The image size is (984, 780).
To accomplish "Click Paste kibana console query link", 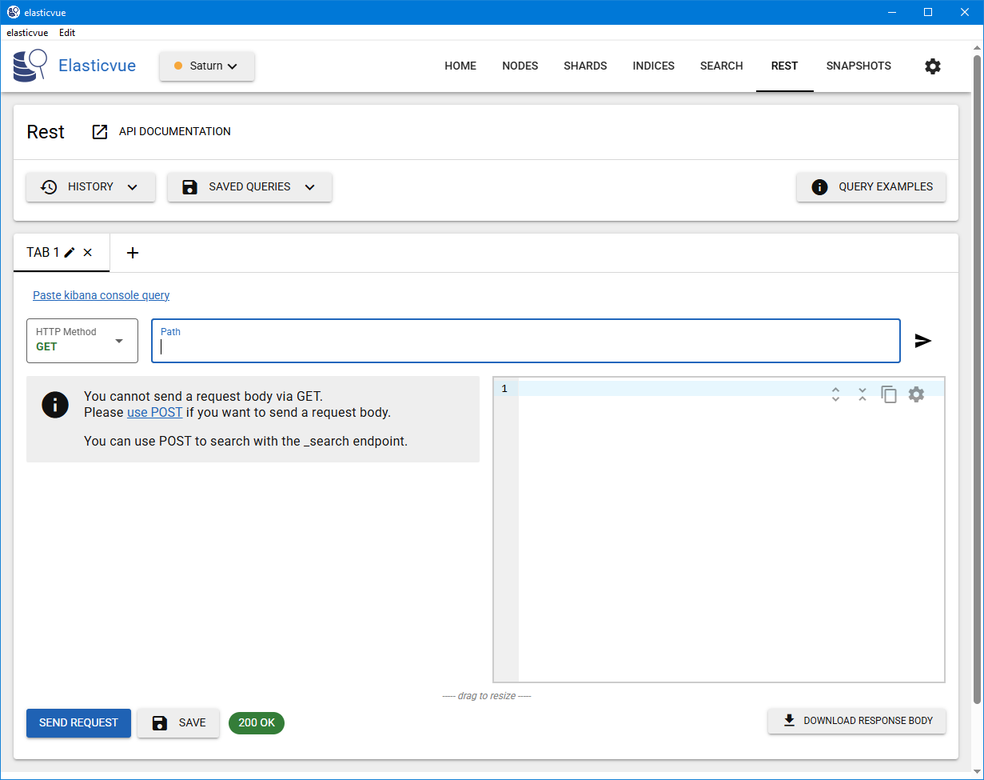I will tap(101, 295).
